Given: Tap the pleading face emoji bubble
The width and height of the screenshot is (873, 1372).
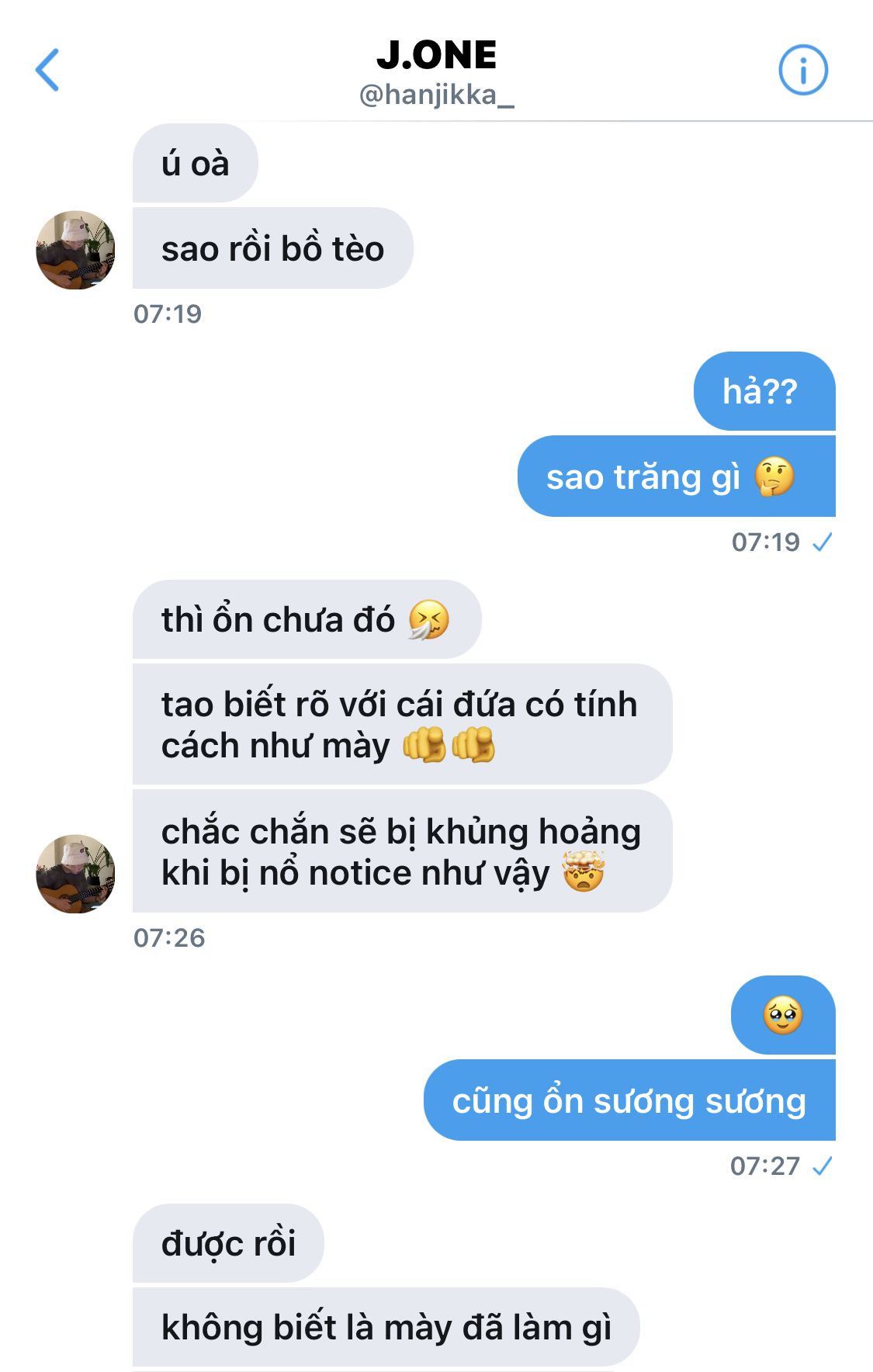Looking at the screenshot, I should [783, 1015].
